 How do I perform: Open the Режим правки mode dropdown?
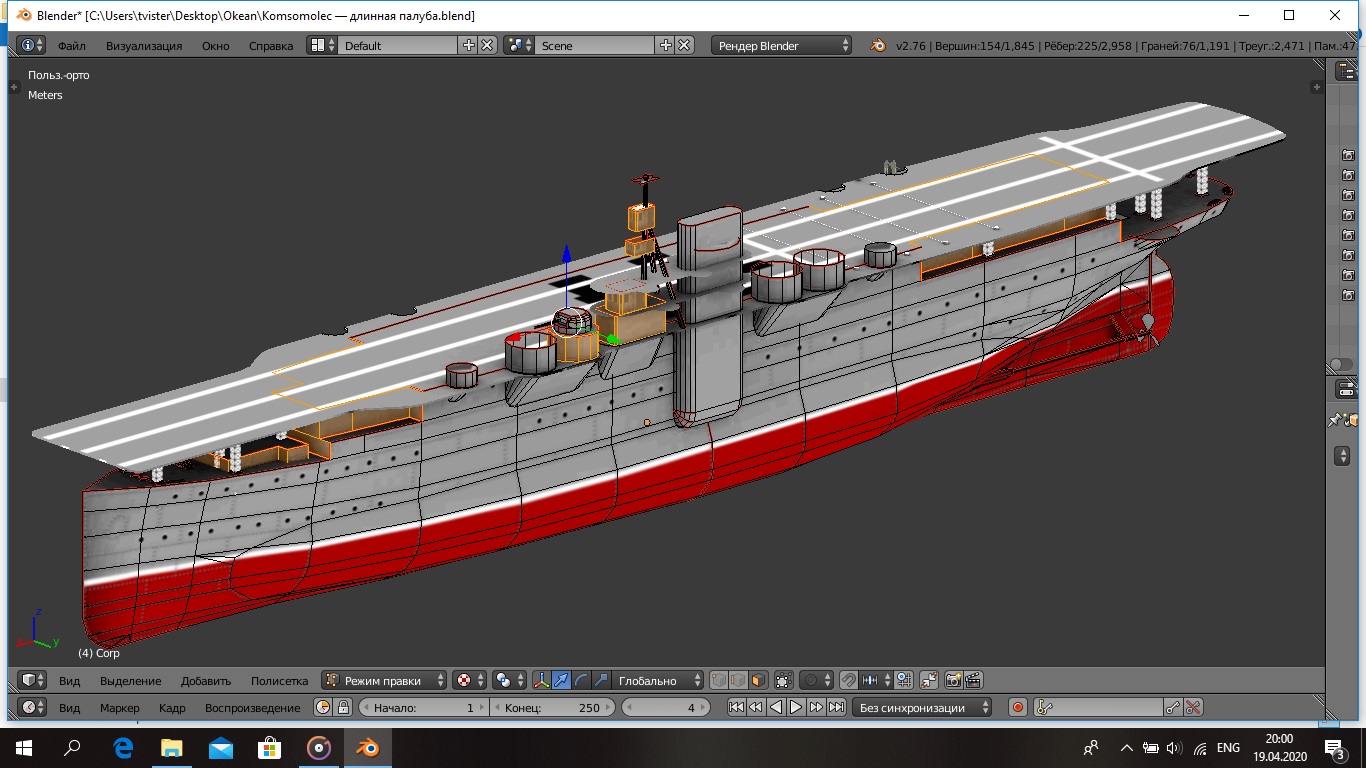coord(385,680)
